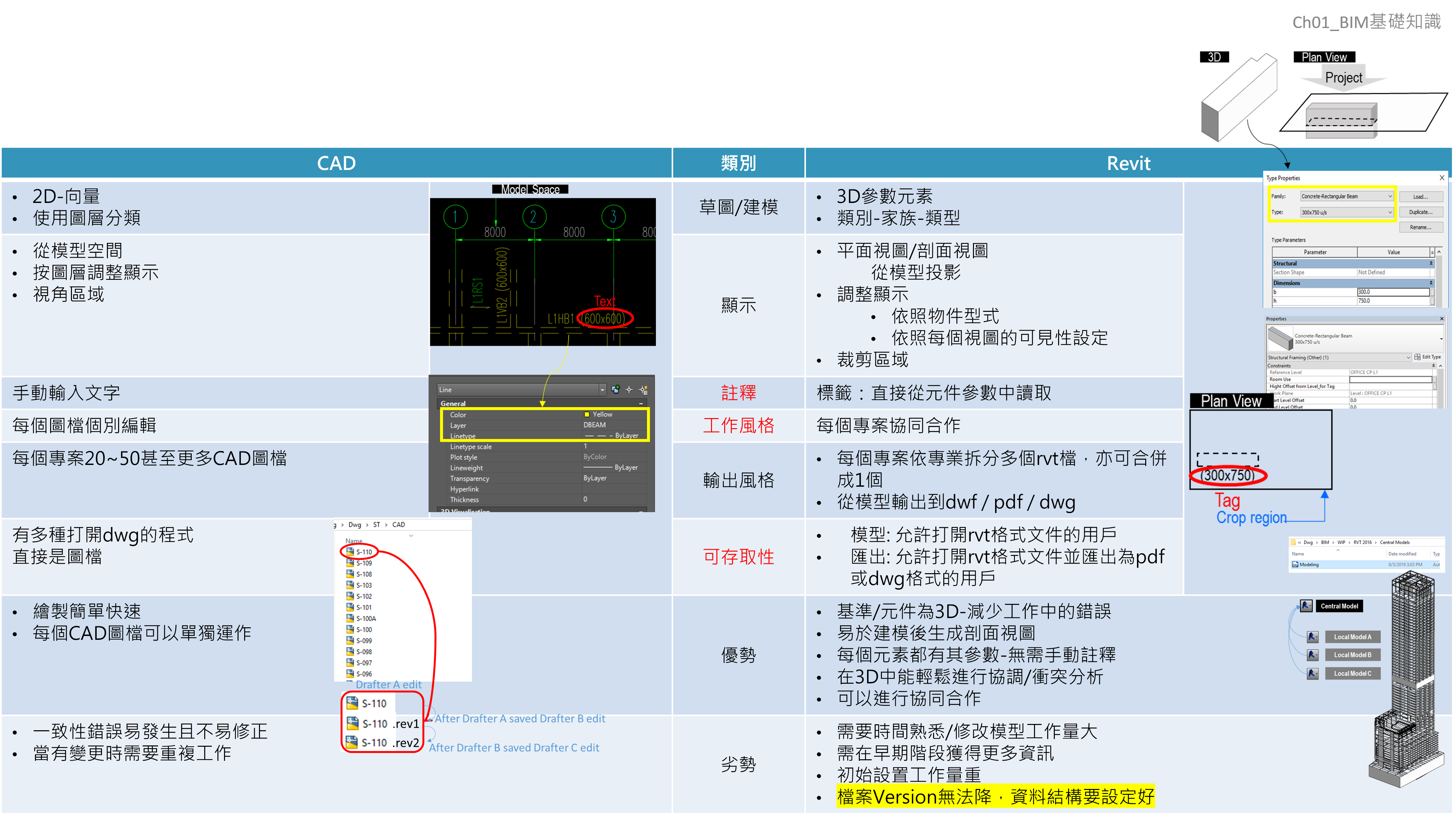Click the Value column header

1394,252
